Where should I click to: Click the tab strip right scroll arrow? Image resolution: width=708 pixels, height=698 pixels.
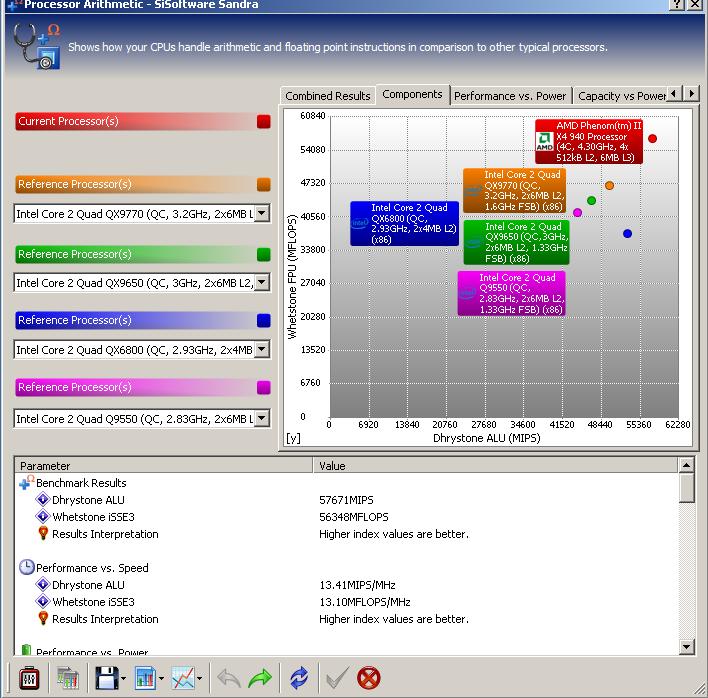tap(691, 94)
